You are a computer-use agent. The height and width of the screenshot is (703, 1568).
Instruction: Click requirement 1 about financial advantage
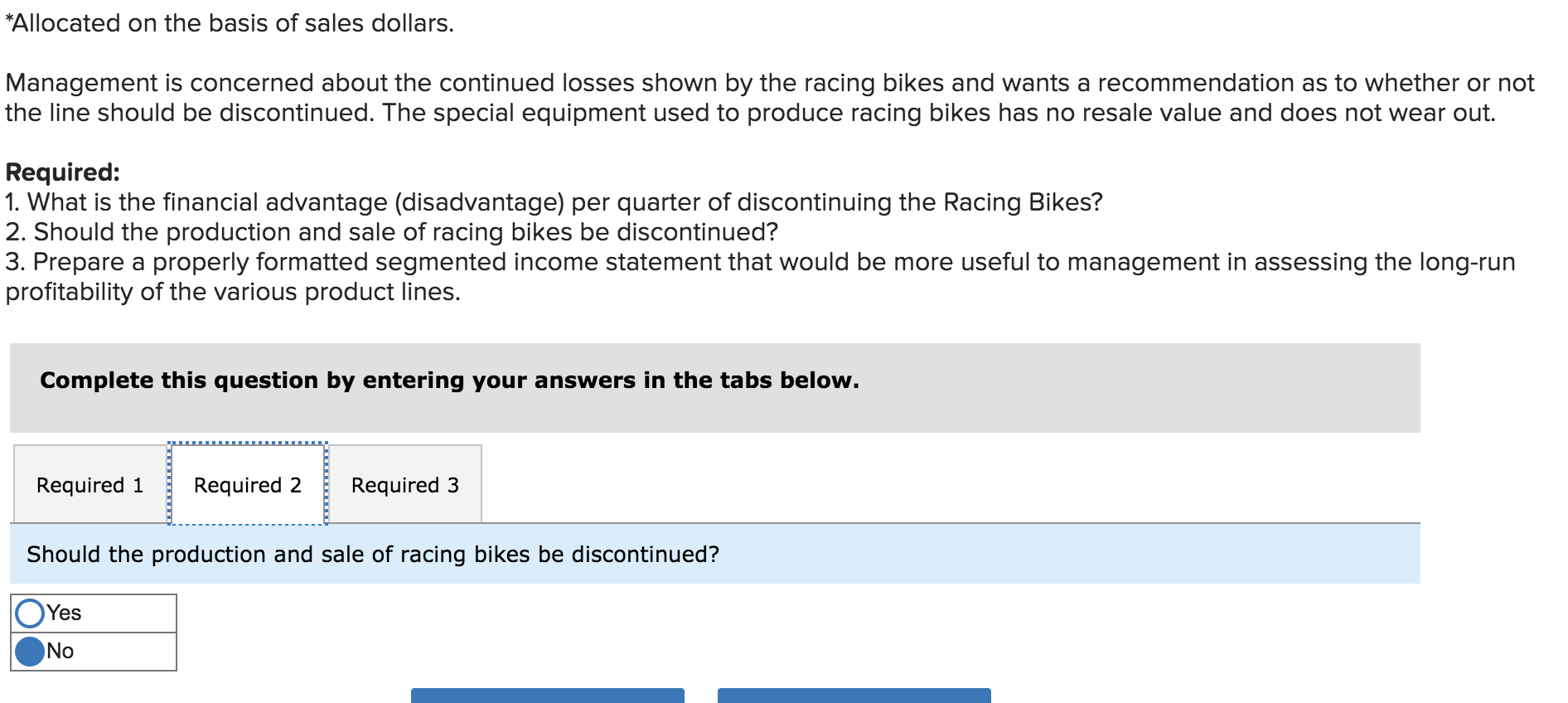click(554, 202)
